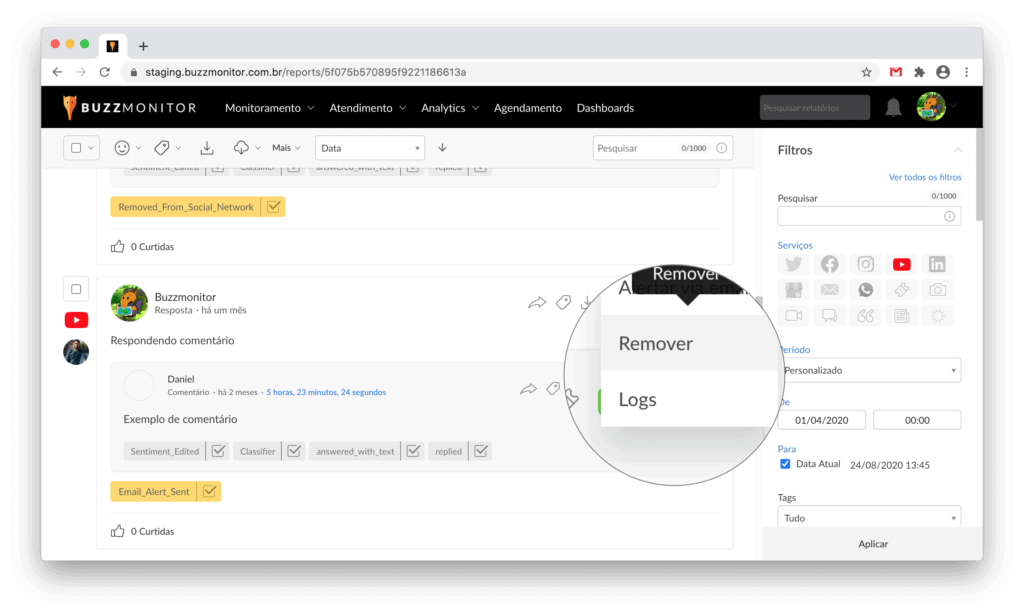Filter by the YouTube service icon
Image resolution: width=1024 pixels, height=615 pixels.
(901, 264)
